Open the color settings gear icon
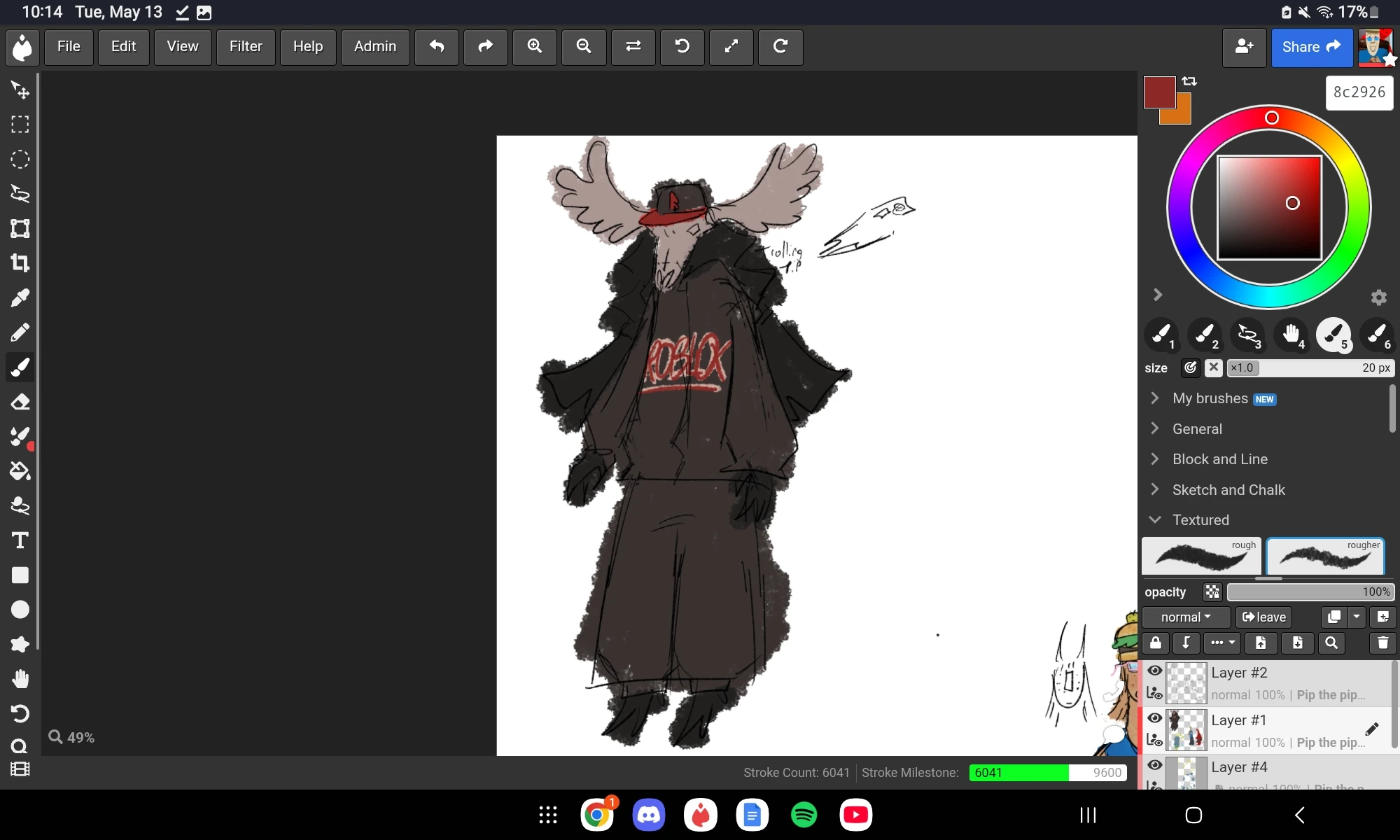The image size is (1400, 840). click(1378, 297)
